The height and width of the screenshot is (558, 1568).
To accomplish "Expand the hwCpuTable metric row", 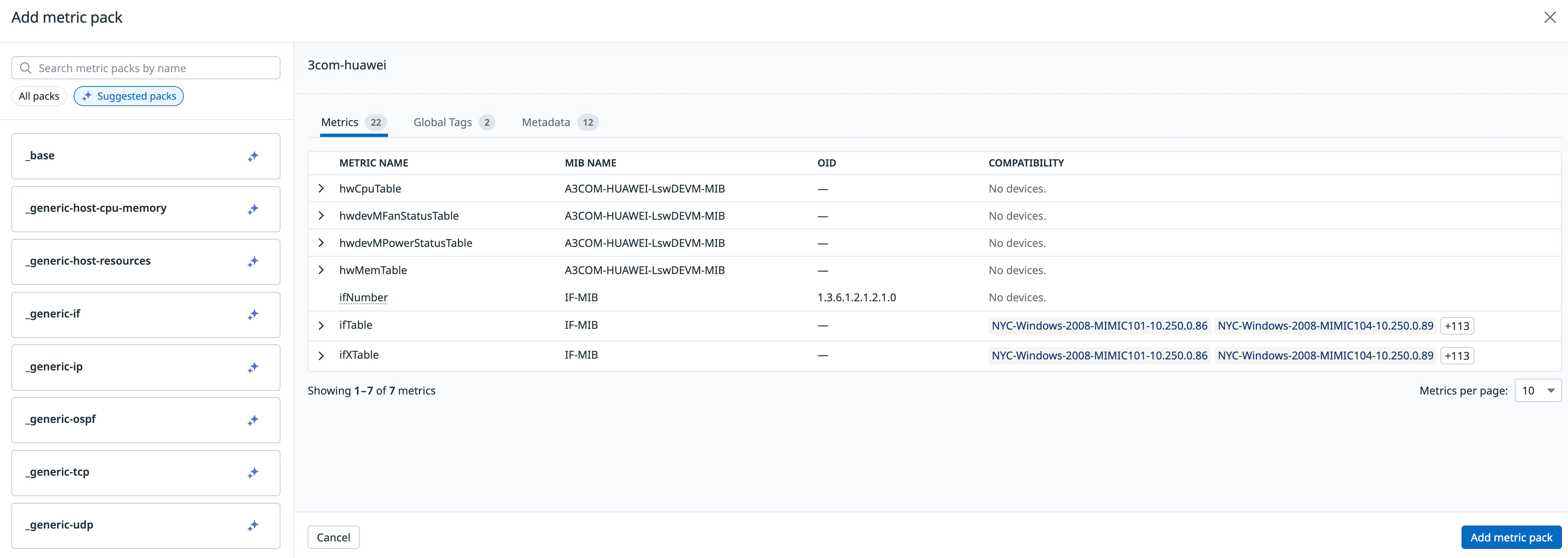I will pyautogui.click(x=321, y=189).
